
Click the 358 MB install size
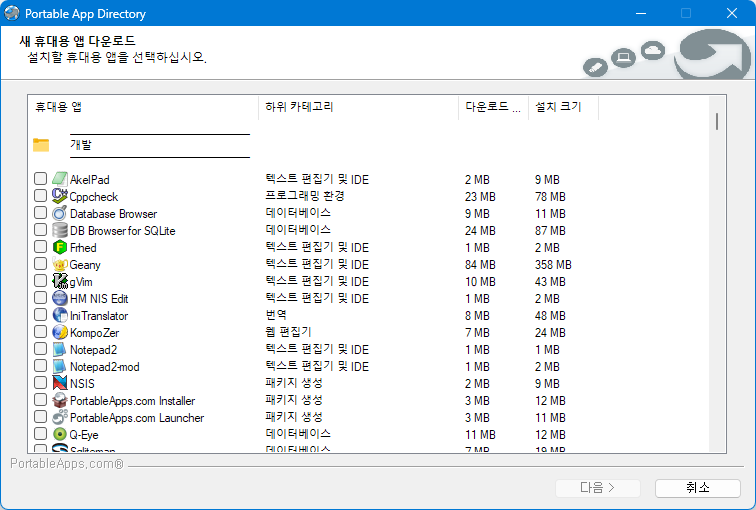pyautogui.click(x=553, y=265)
